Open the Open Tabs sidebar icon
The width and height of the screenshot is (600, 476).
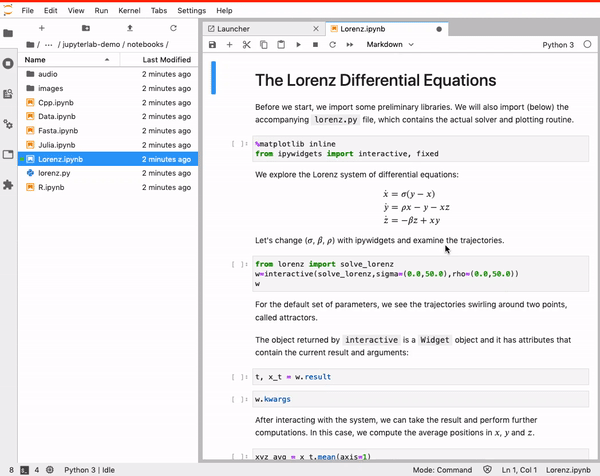point(8,155)
